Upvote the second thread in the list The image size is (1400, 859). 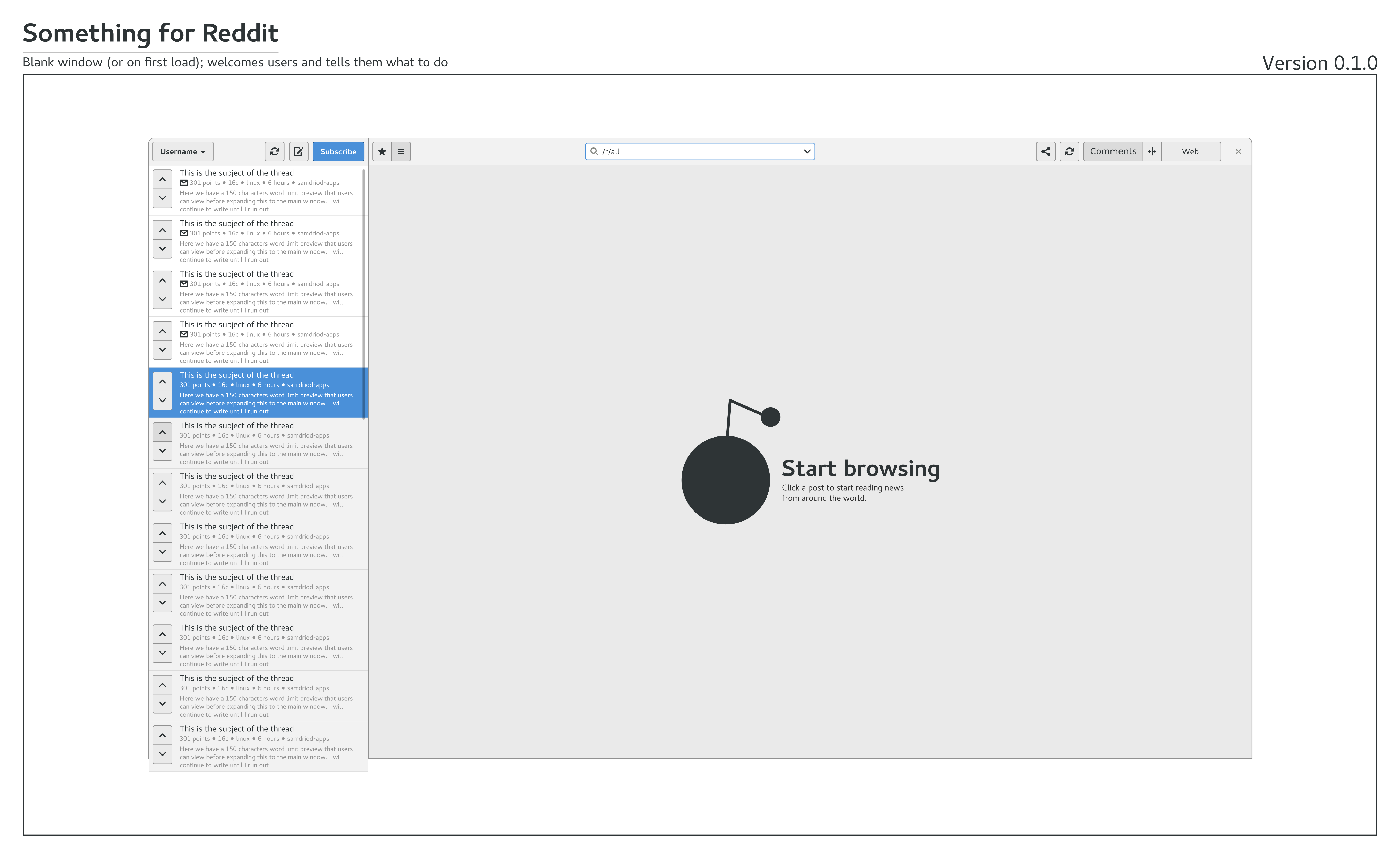(162, 230)
